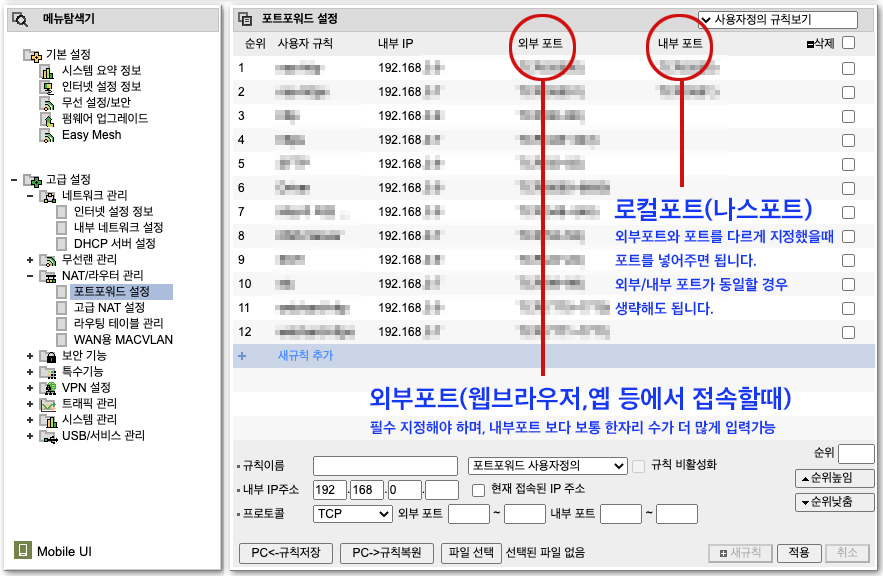Expand the VPN 설정 tree node
Screen dimensions: 883x576
click(x=30, y=388)
